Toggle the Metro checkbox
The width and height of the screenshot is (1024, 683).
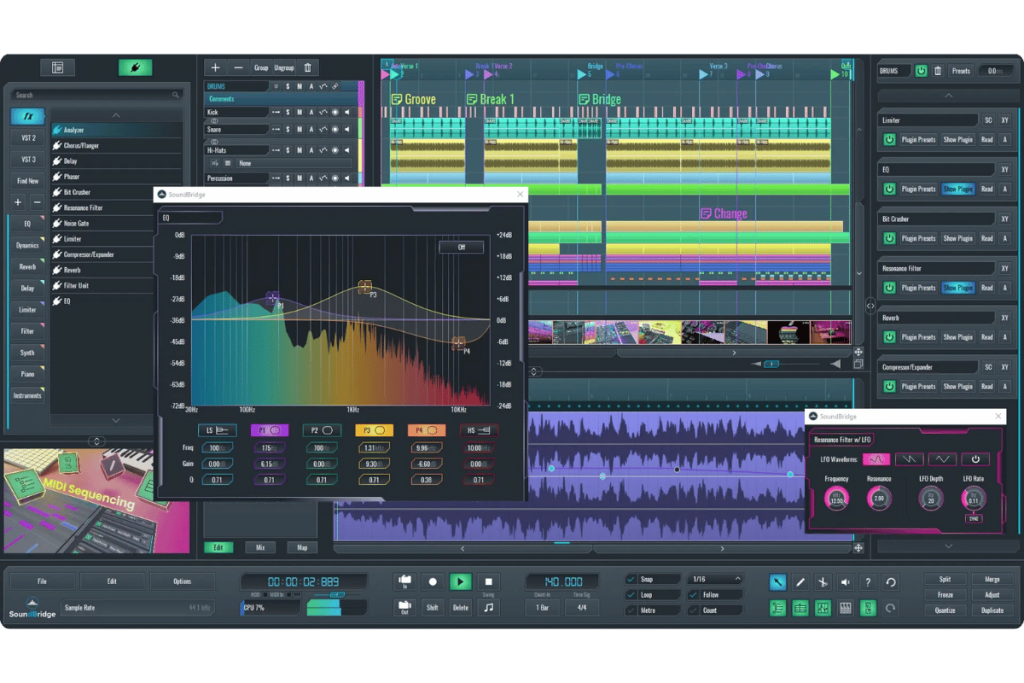(x=631, y=611)
